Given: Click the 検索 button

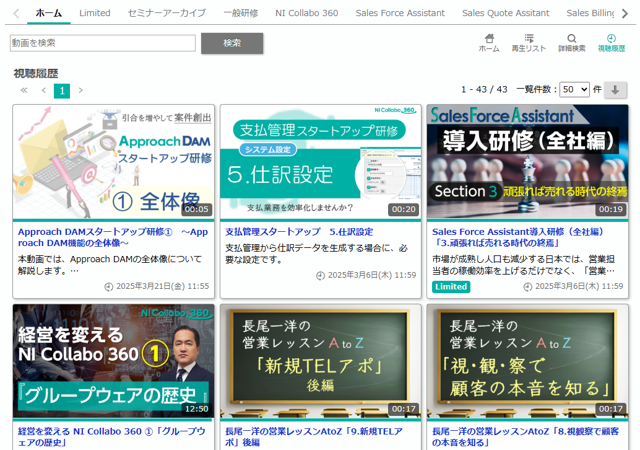Looking at the screenshot, I should tap(232, 43).
